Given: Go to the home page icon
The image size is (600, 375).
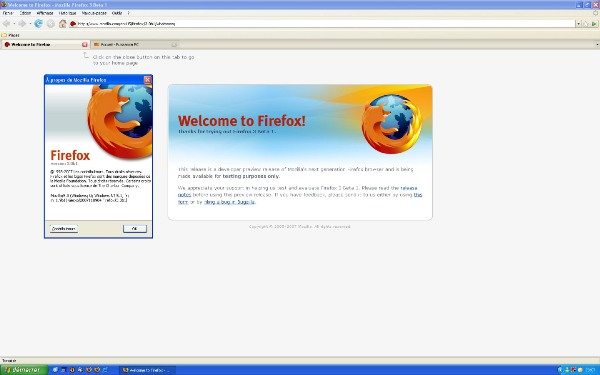Looking at the screenshot, I should point(63,24).
